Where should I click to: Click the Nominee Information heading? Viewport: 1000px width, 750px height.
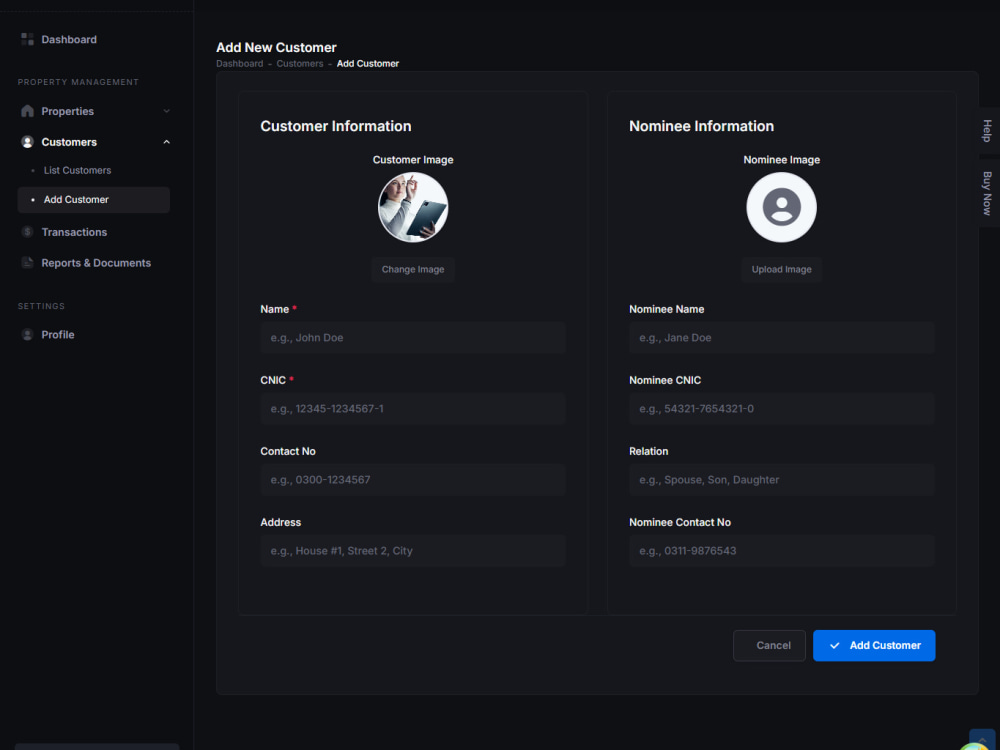702,126
